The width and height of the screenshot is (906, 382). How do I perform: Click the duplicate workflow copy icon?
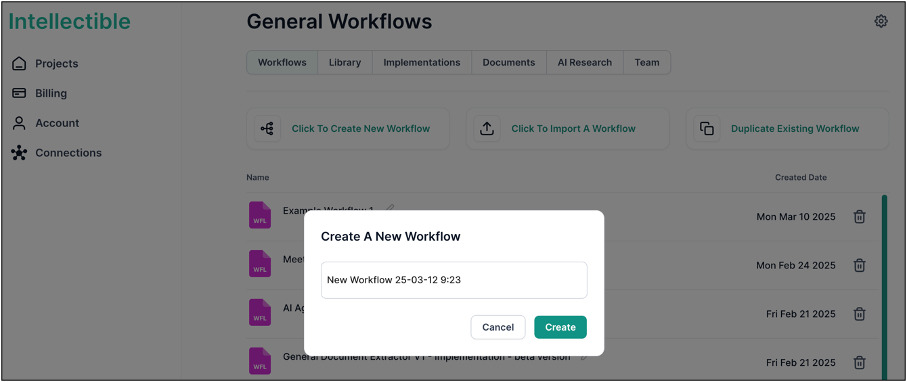coord(707,128)
